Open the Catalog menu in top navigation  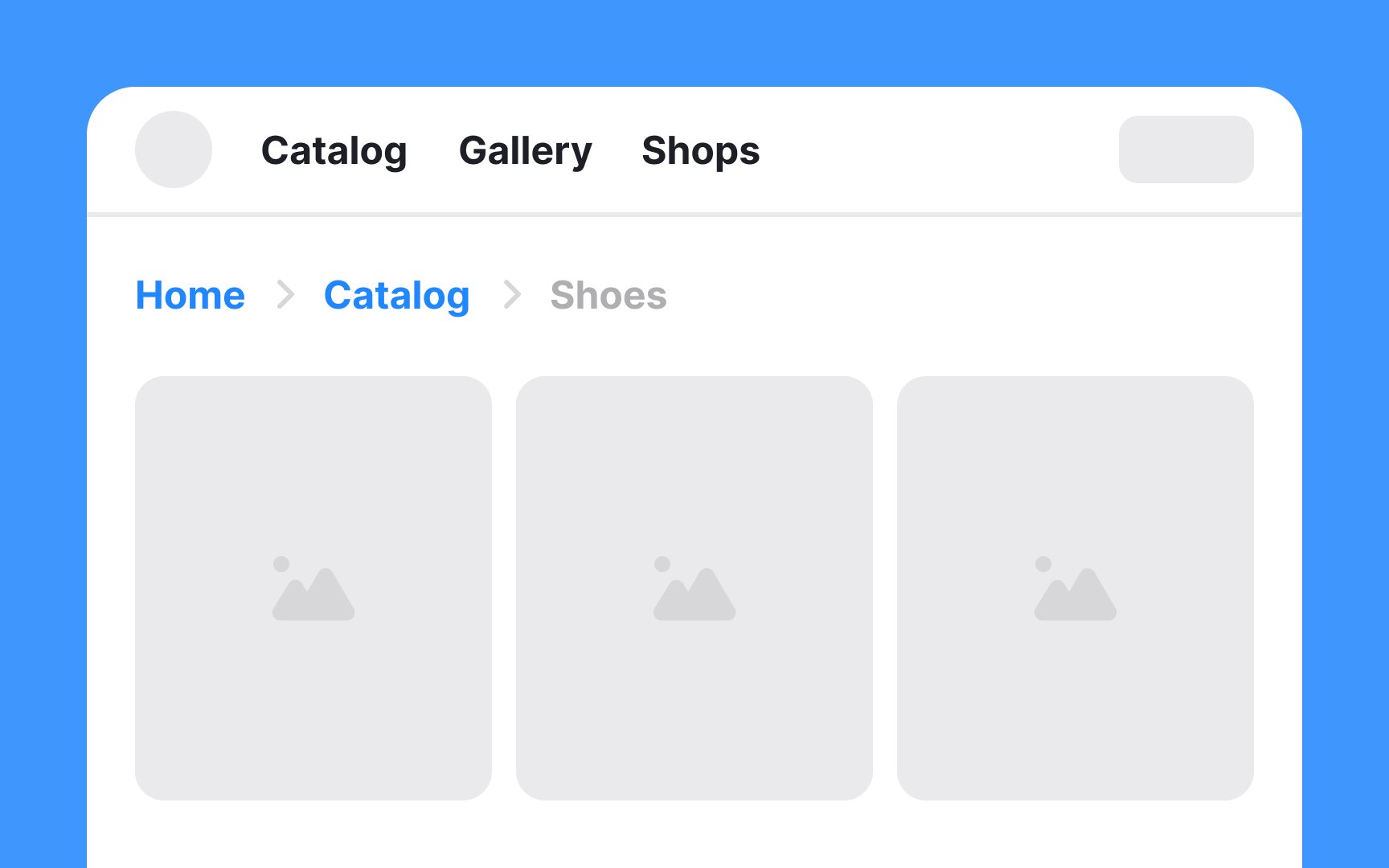pos(334,151)
